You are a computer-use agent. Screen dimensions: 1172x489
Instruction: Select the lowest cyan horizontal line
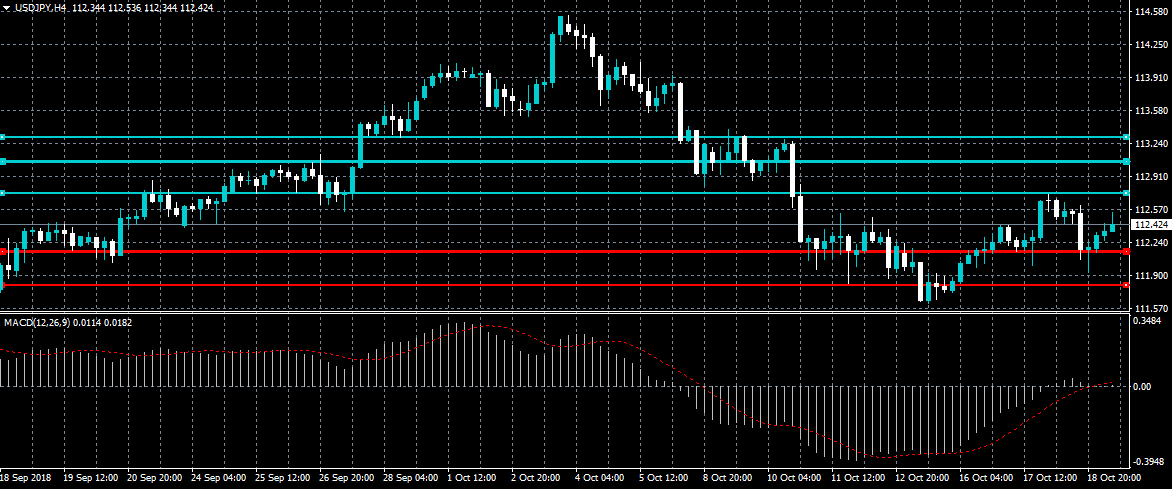point(564,193)
